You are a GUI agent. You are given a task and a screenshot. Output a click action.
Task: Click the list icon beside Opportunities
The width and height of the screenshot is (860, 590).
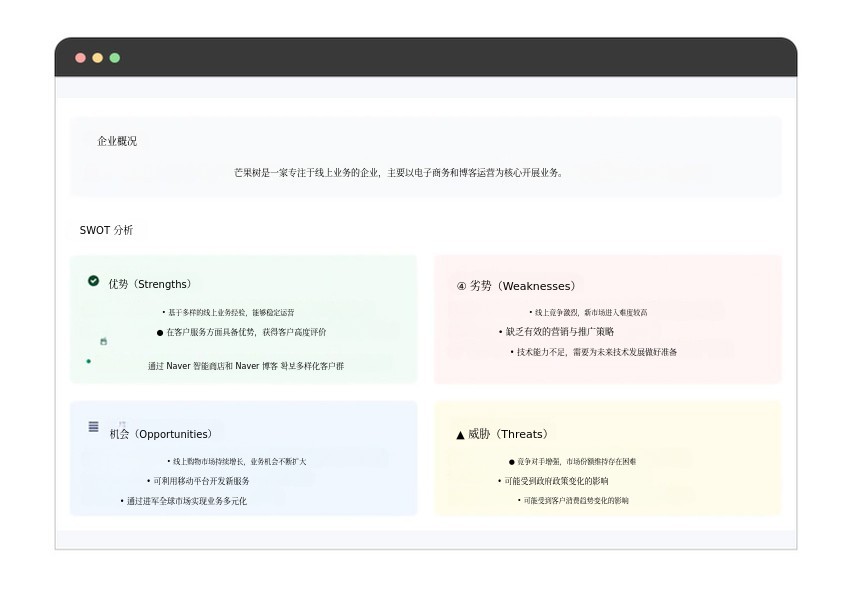pyautogui.click(x=94, y=427)
